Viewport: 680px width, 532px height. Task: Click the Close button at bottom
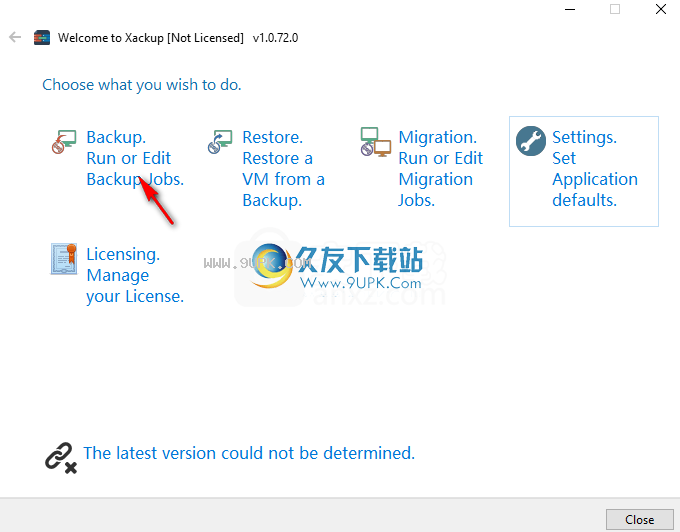click(639, 519)
